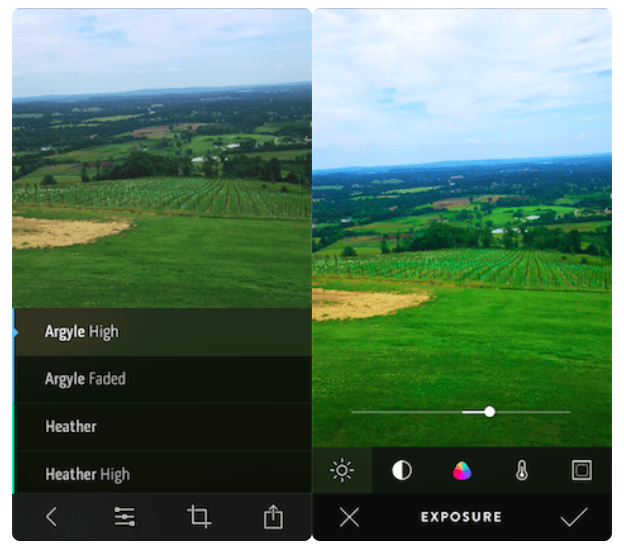
Task: Confirm the exposure change with checkmark
Action: (x=574, y=517)
